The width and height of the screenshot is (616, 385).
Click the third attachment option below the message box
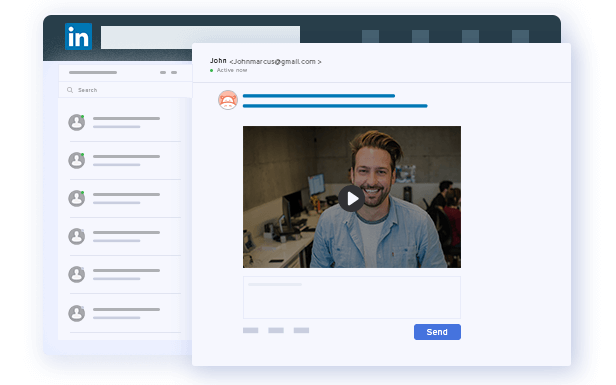(301, 330)
